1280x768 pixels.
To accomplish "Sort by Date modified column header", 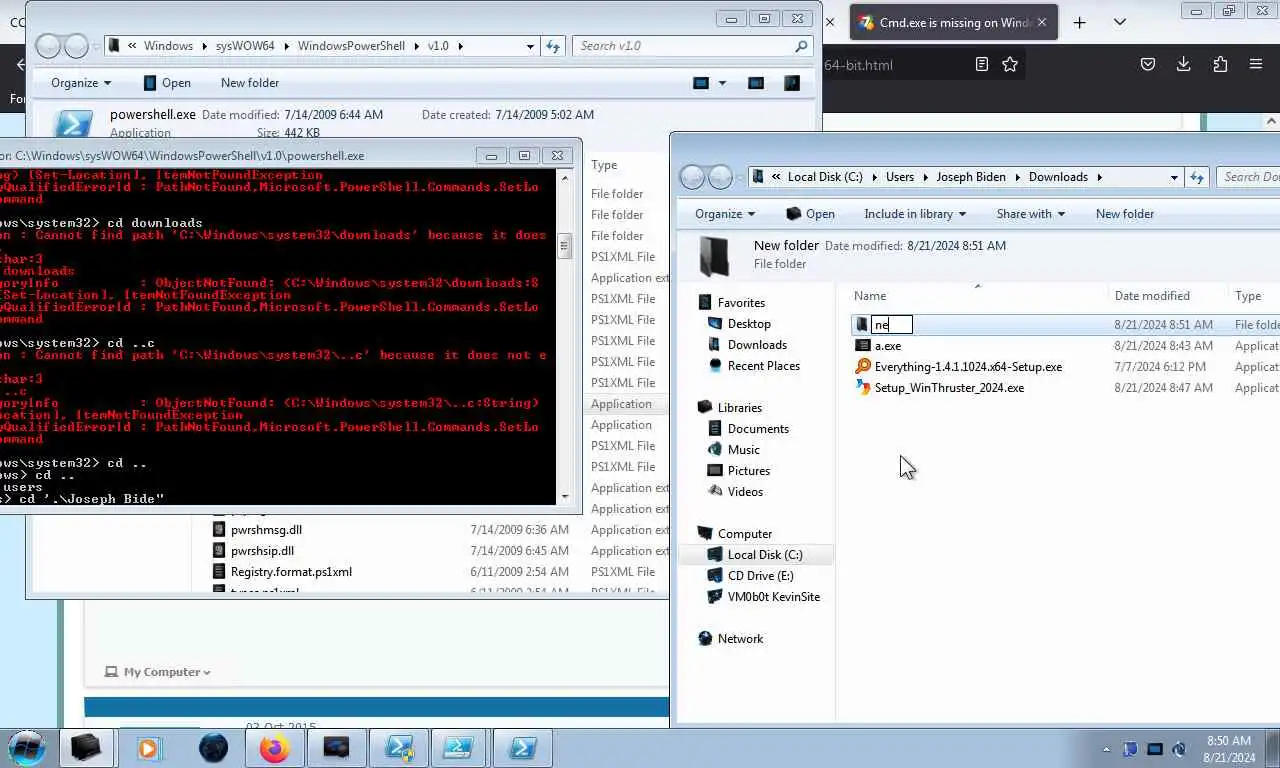I will (1152, 296).
